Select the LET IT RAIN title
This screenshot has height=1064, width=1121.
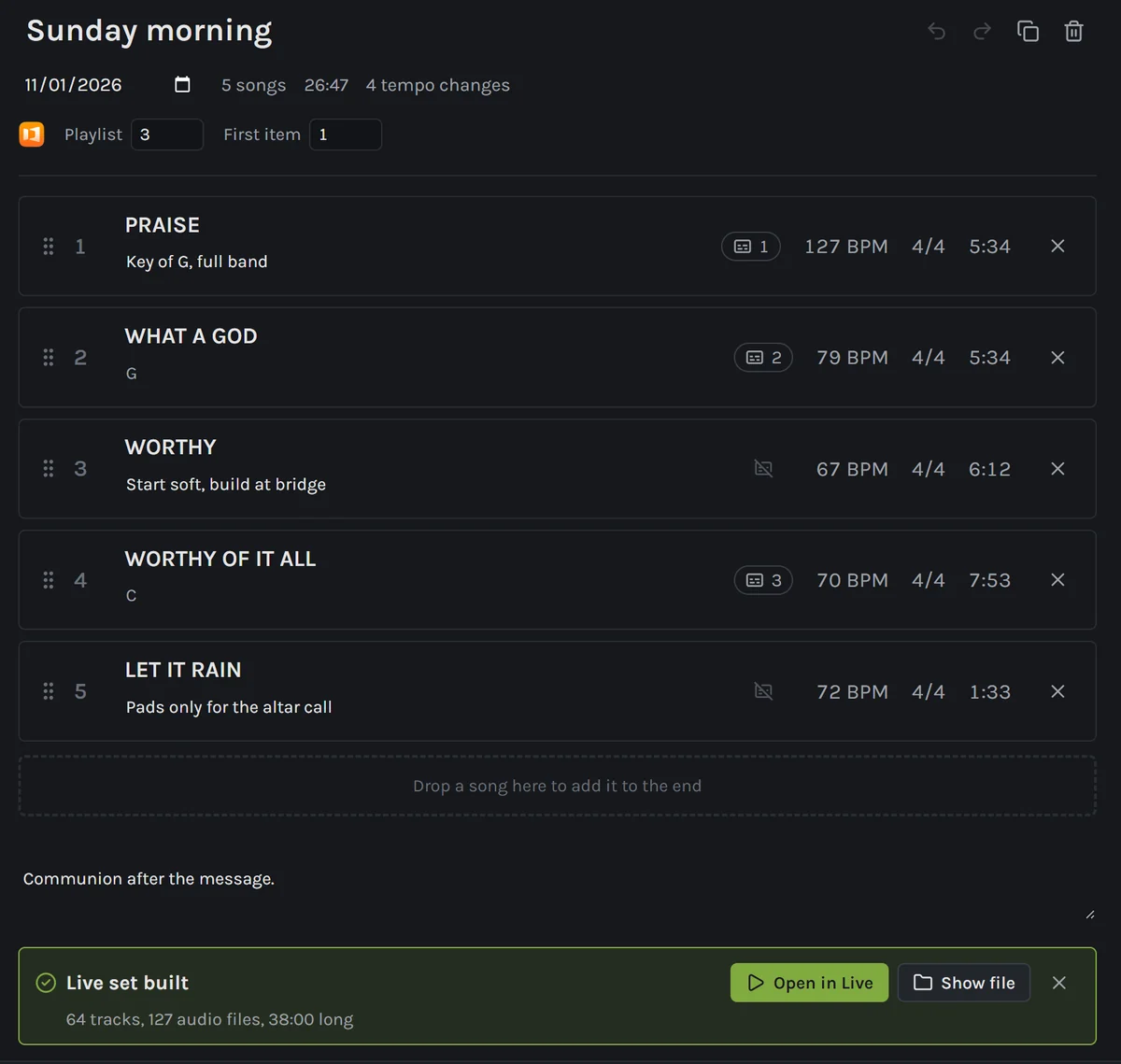[183, 670]
